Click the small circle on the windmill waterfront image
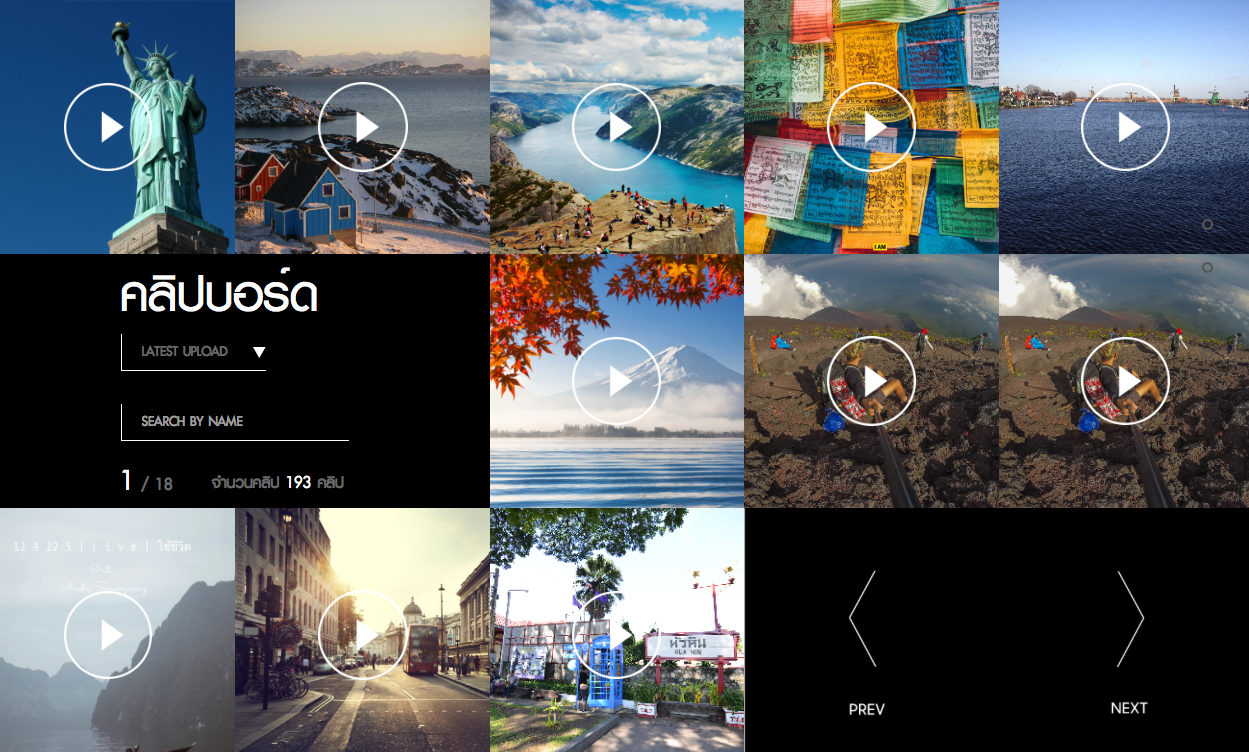Image resolution: width=1249 pixels, height=752 pixels. [1207, 225]
